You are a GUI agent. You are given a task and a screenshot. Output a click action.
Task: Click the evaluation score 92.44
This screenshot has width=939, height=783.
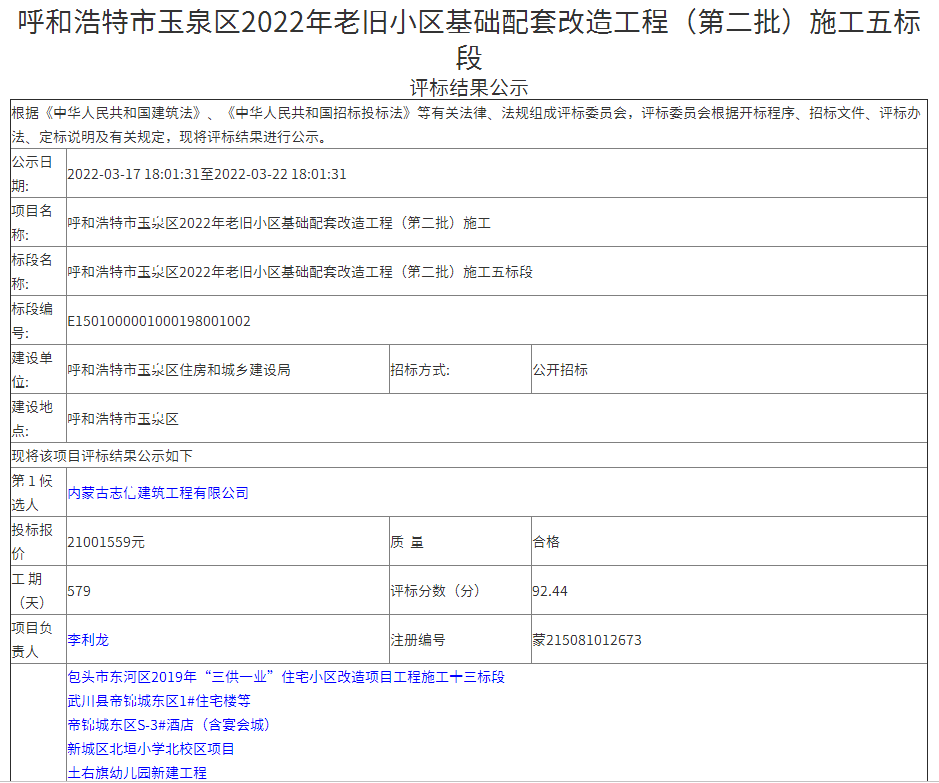pyautogui.click(x=550, y=591)
